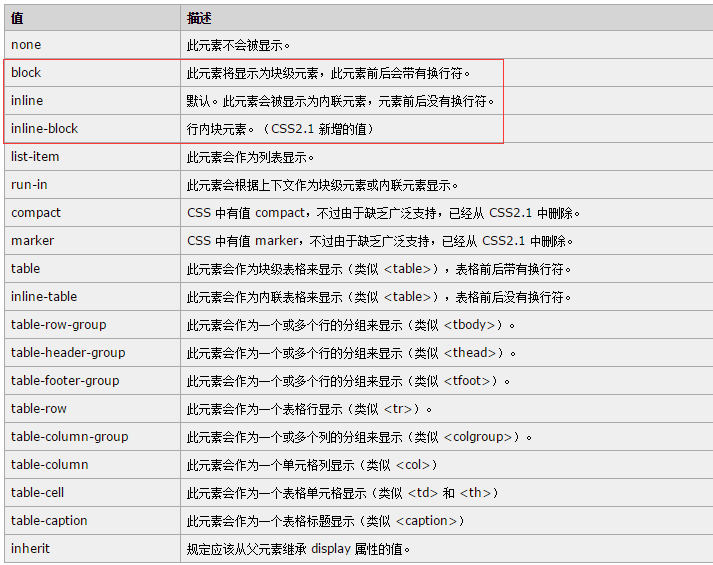The height and width of the screenshot is (565, 713).
Task: Click description mentioning <colgroup>
Action: [359, 437]
